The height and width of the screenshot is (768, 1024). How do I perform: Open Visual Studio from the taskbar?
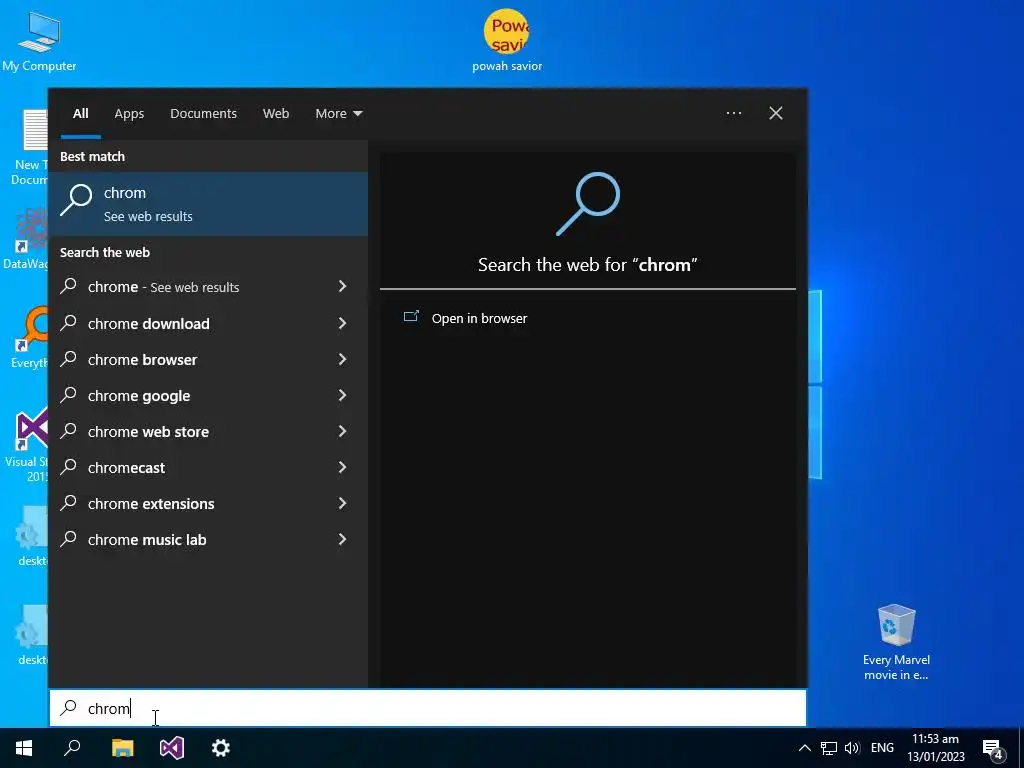tap(172, 748)
